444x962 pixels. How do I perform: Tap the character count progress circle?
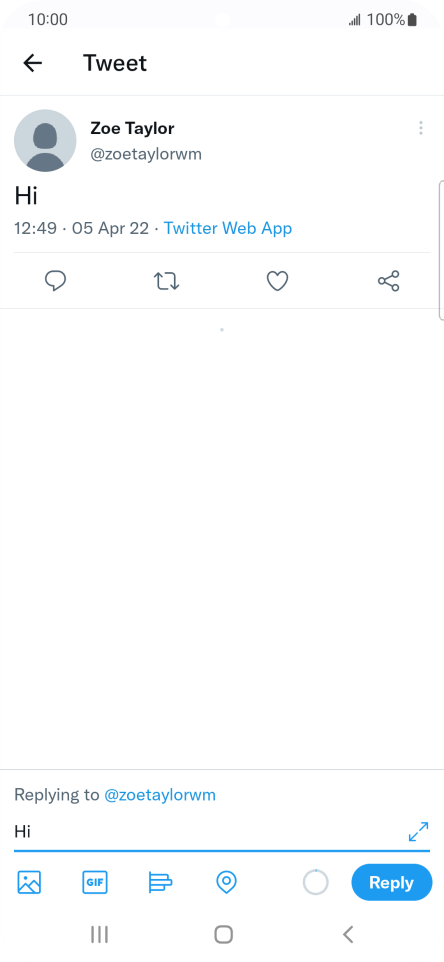tap(316, 883)
